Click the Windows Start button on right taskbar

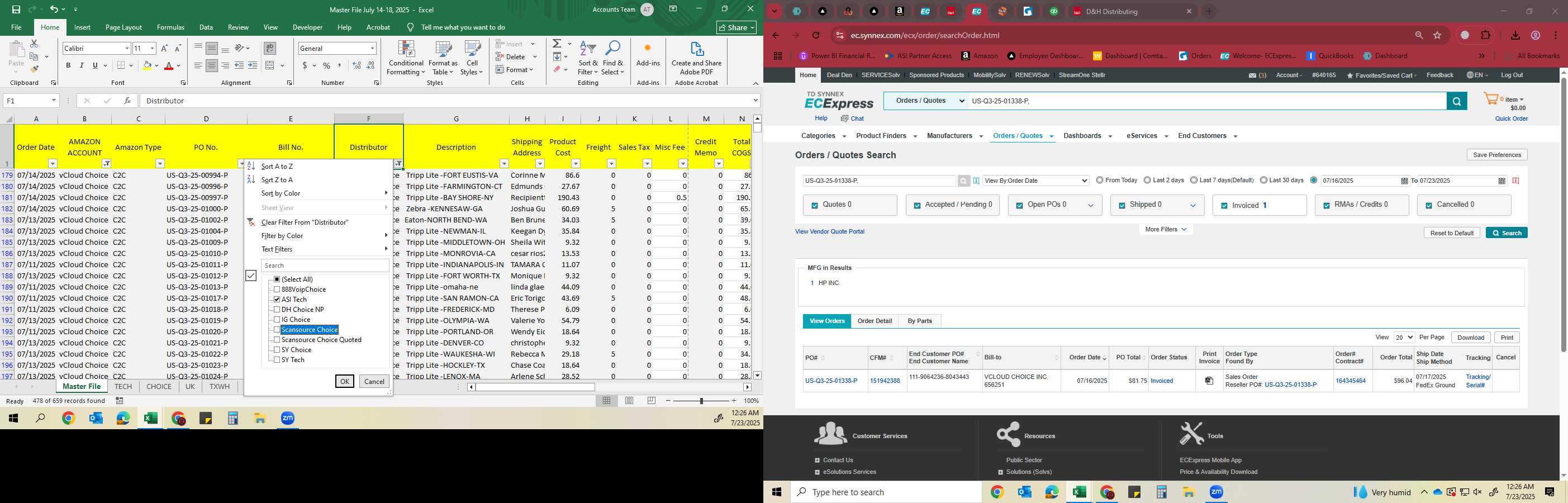[x=777, y=492]
